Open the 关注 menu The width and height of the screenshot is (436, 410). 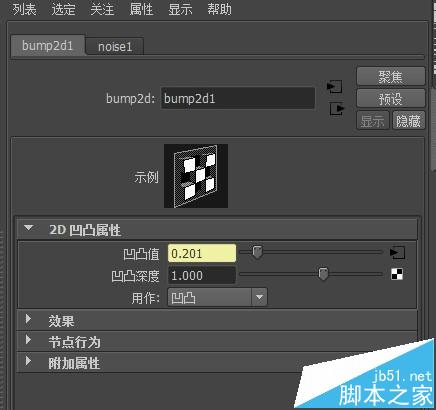102,9
